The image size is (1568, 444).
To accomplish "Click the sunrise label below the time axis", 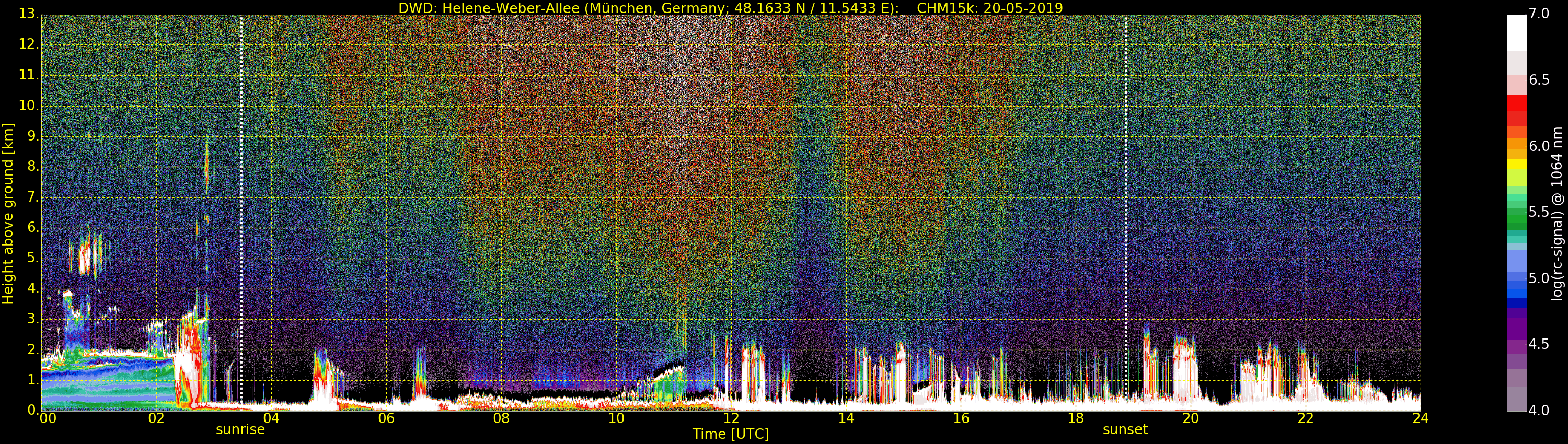I will click(240, 429).
